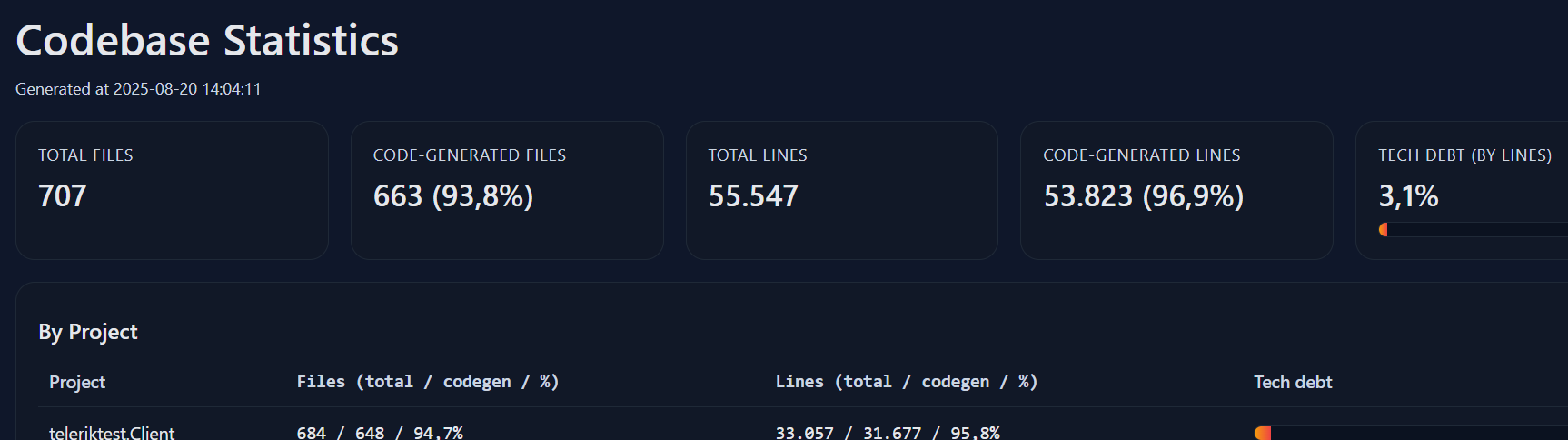Sort by the Project column header
Image resolution: width=1568 pixels, height=440 pixels.
[x=77, y=382]
